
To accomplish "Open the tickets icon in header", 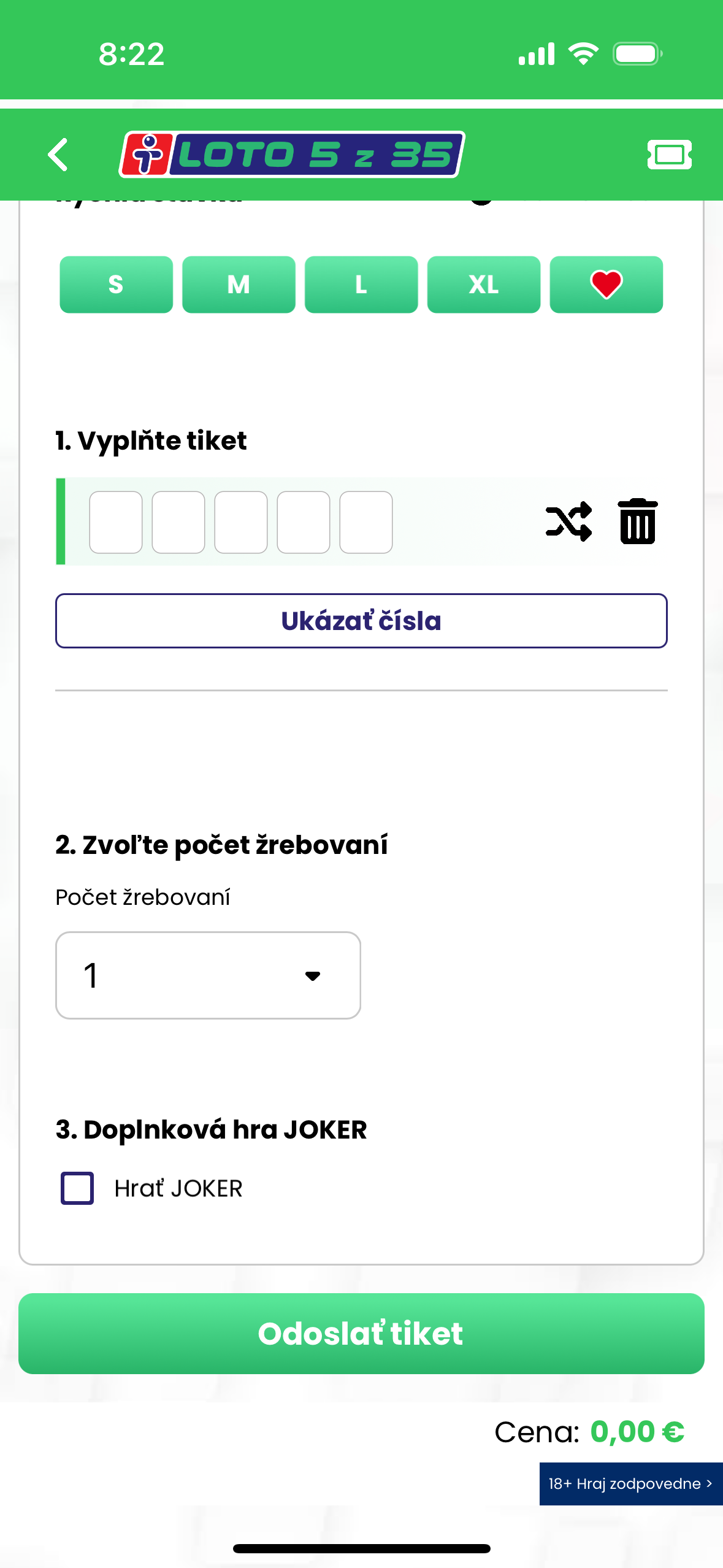I will coord(669,155).
